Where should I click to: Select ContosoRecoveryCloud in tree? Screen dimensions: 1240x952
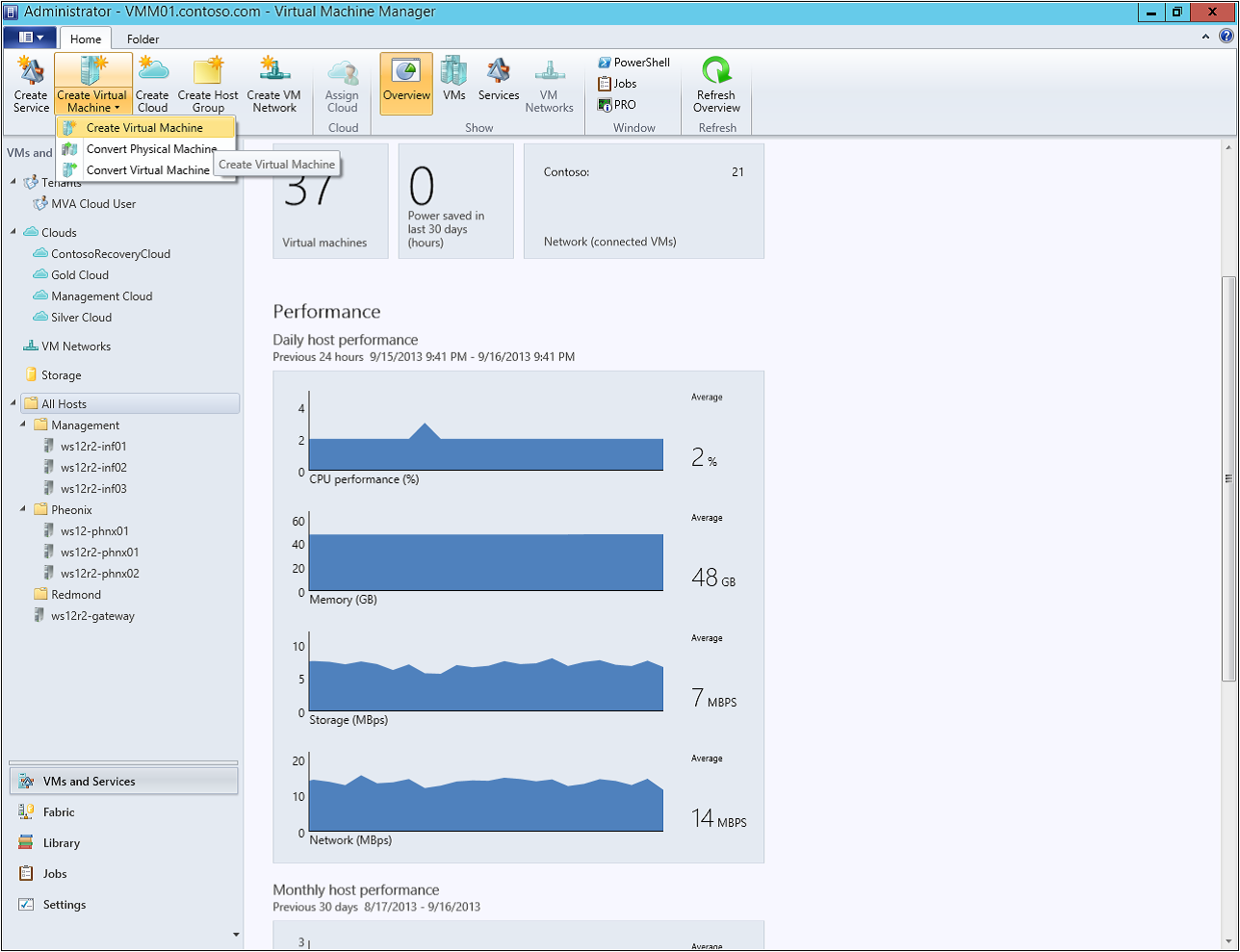[x=111, y=254]
